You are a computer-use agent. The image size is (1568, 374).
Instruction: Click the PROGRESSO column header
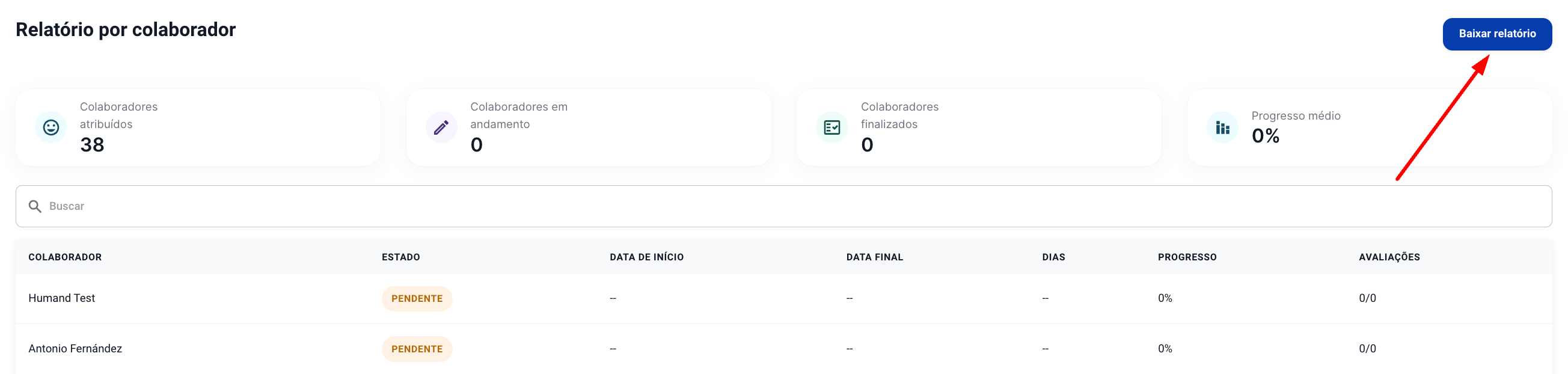[1187, 257]
